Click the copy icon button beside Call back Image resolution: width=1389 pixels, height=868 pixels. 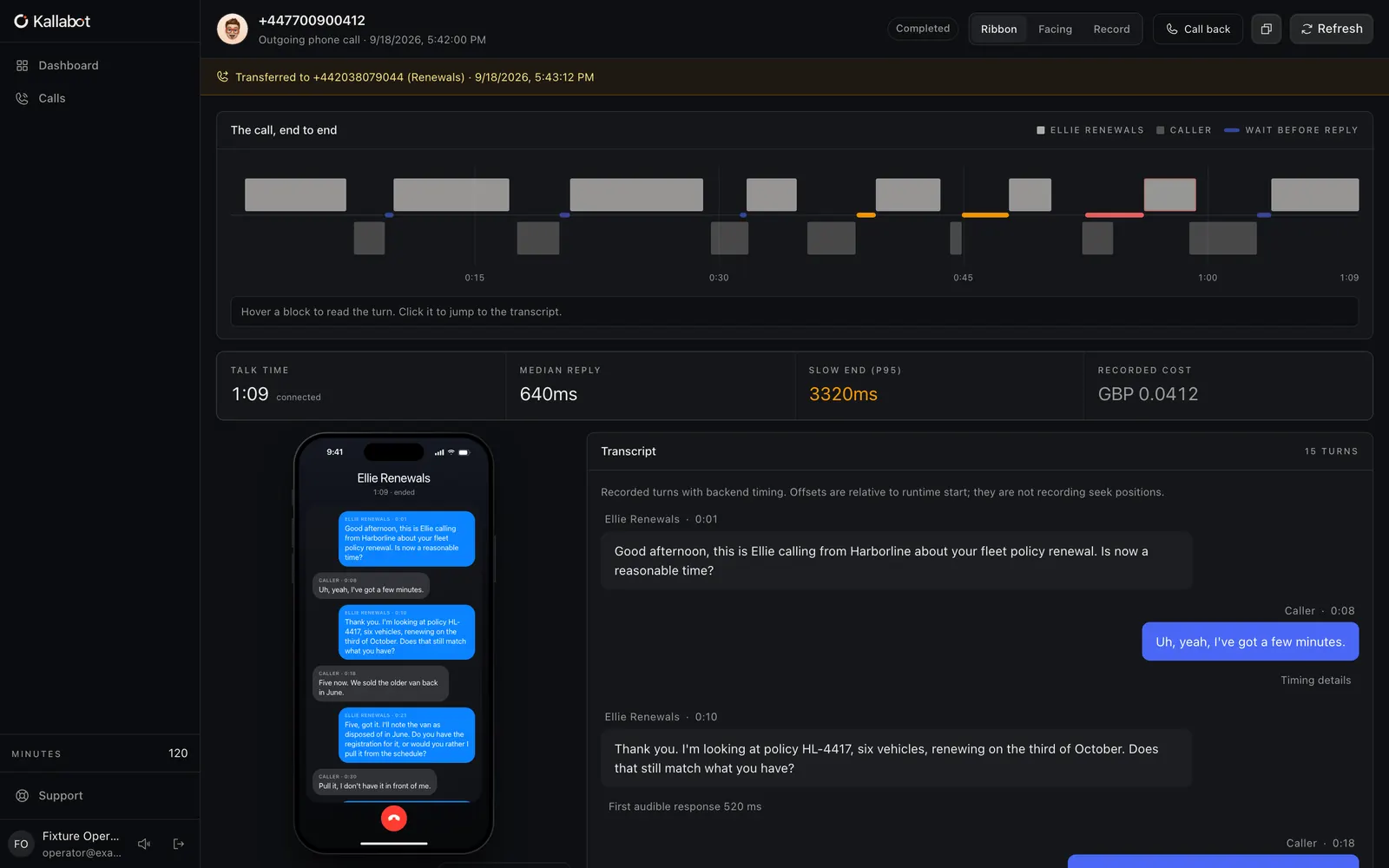point(1266,29)
